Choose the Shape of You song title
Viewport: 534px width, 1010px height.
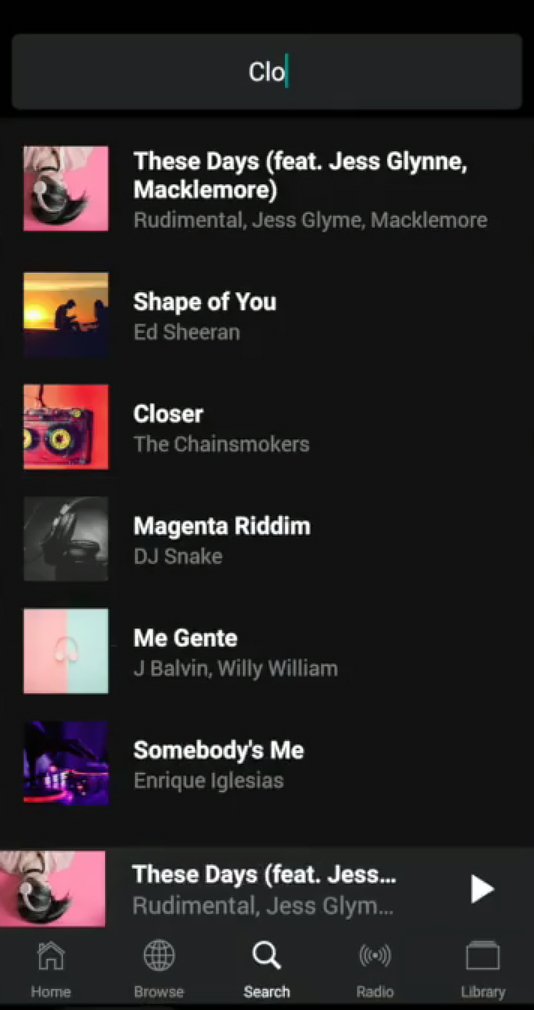coord(205,301)
